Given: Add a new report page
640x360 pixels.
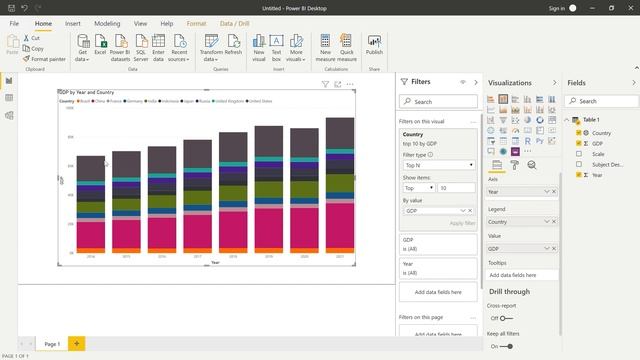Looking at the screenshot, I should click(x=76, y=344).
